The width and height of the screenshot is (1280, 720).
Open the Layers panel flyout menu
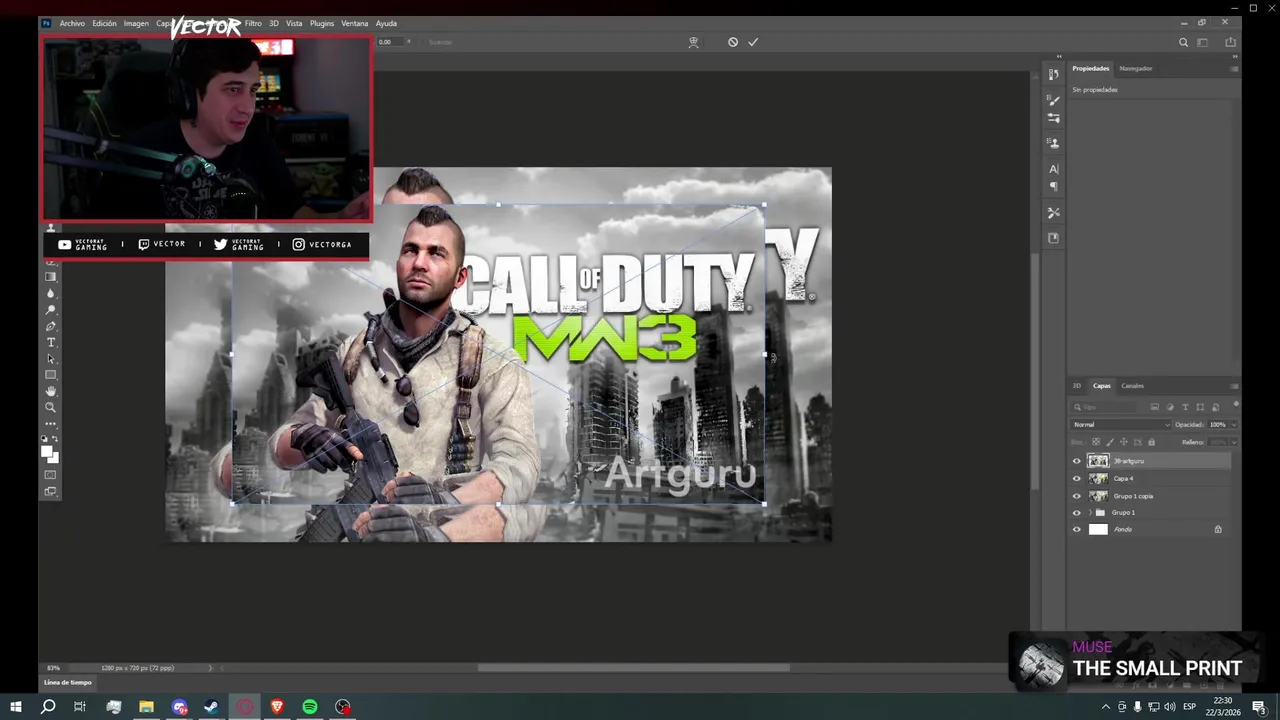1234,386
